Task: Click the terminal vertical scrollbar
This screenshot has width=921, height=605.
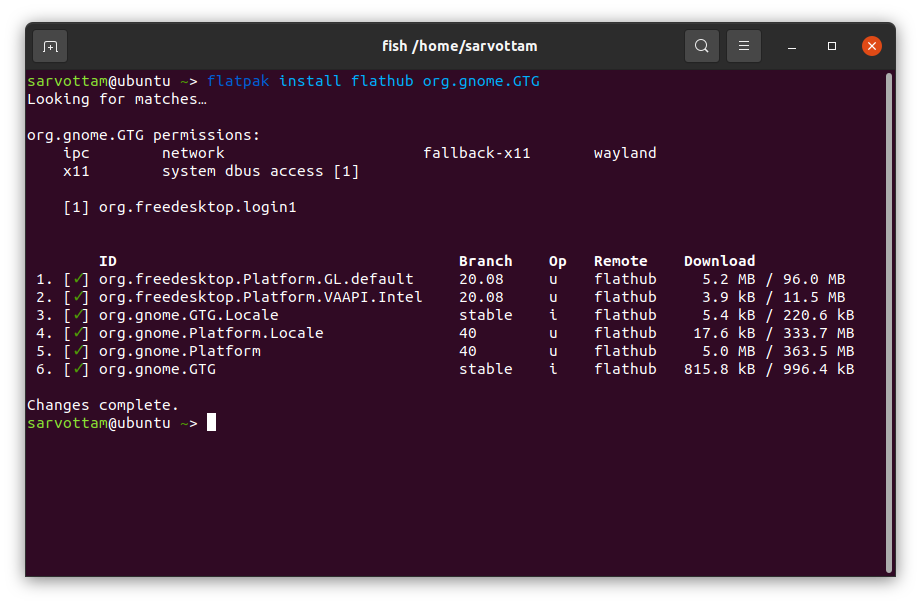Action: (x=888, y=320)
